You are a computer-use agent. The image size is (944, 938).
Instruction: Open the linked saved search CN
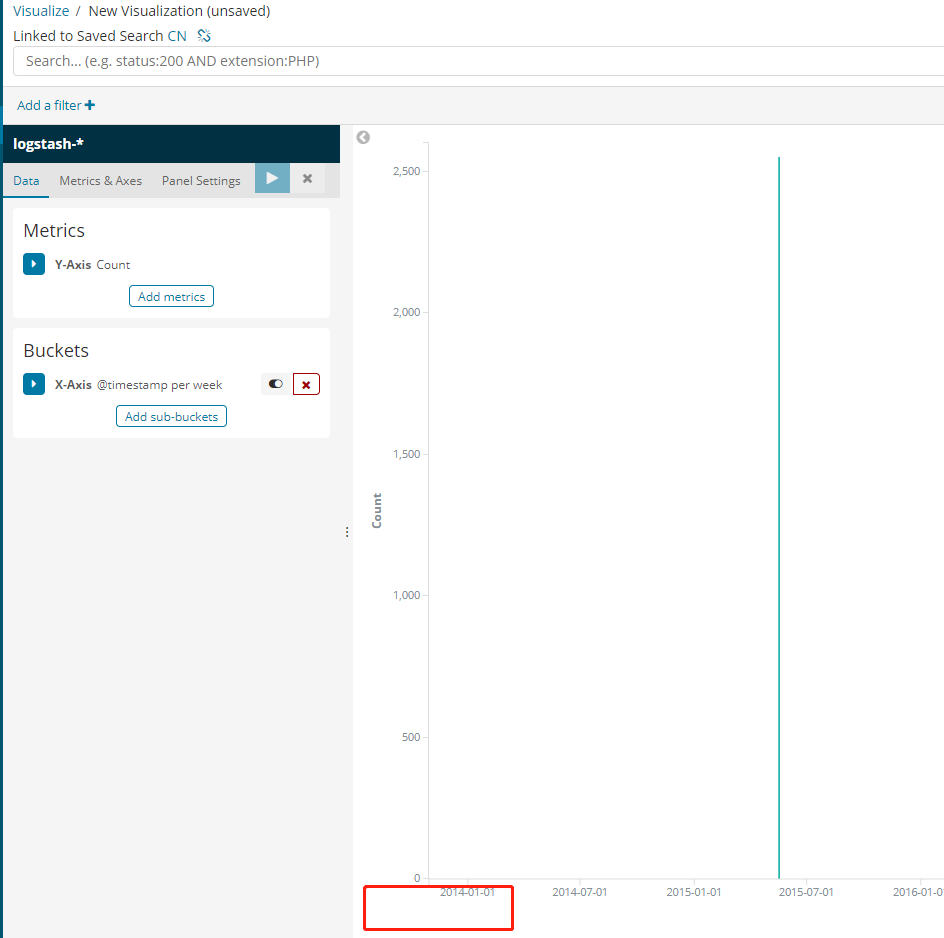point(177,36)
